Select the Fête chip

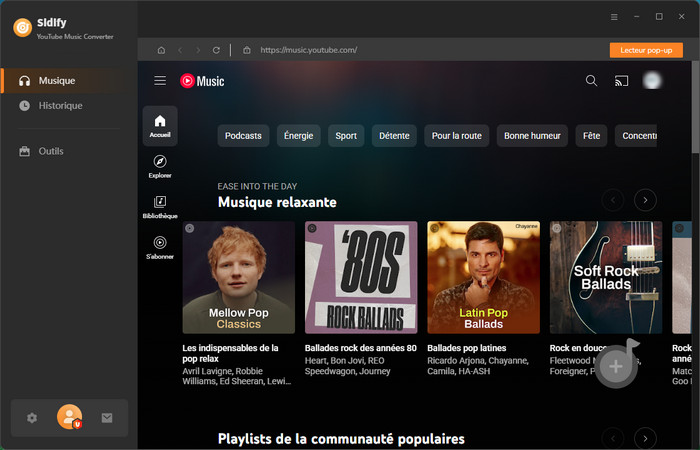[591, 136]
